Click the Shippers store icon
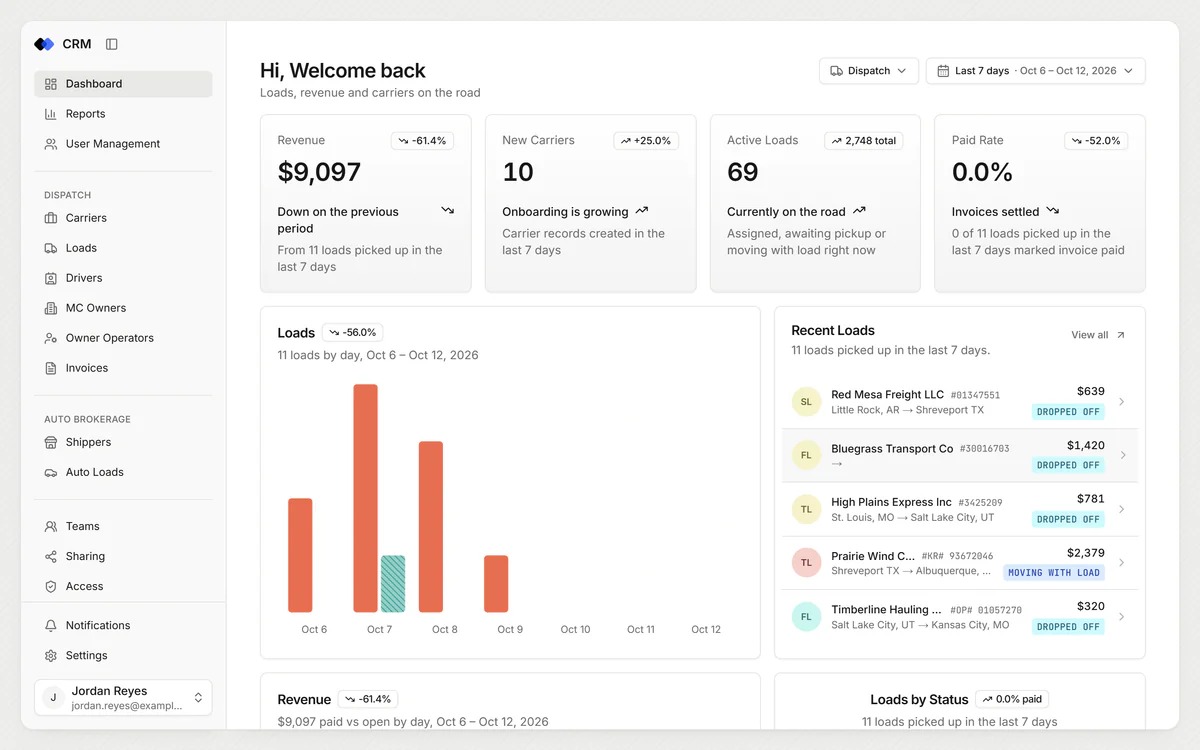The height and width of the screenshot is (750, 1200). click(x=51, y=442)
